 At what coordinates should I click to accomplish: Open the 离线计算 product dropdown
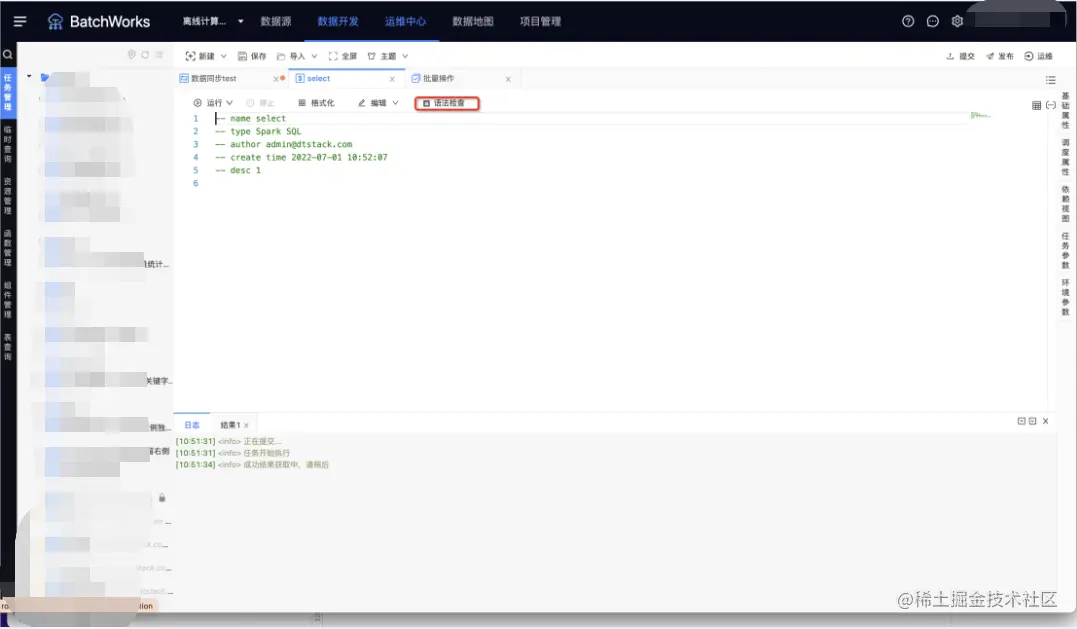(x=212, y=21)
